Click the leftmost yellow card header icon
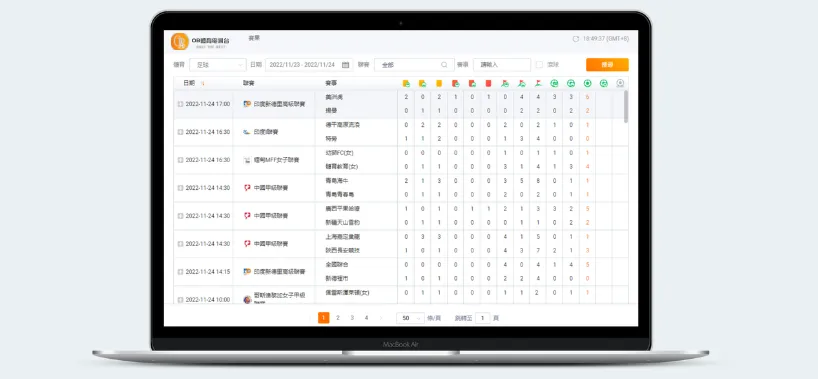This screenshot has width=818, height=379. click(x=406, y=83)
